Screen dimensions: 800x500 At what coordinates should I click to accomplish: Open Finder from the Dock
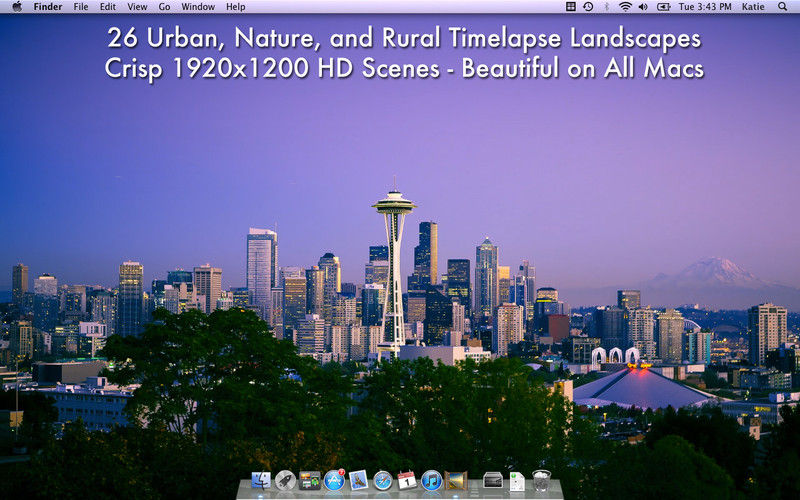[x=261, y=480]
